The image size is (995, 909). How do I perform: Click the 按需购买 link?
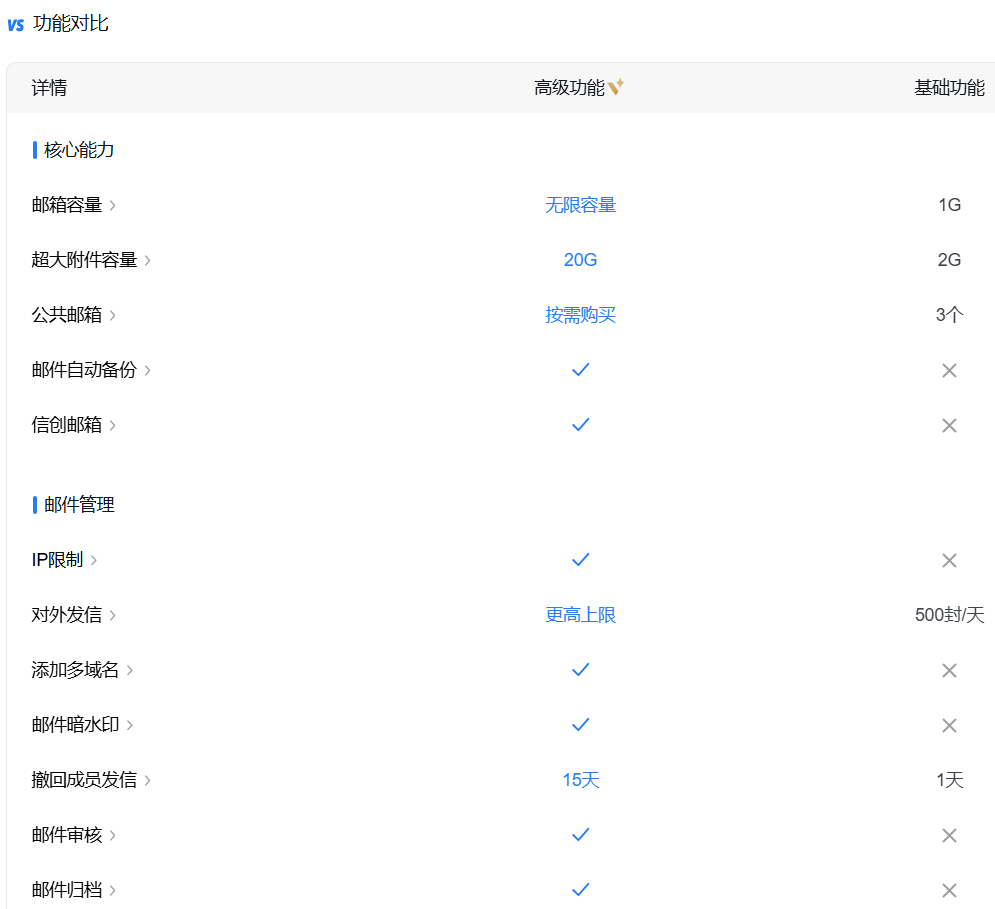coord(580,315)
